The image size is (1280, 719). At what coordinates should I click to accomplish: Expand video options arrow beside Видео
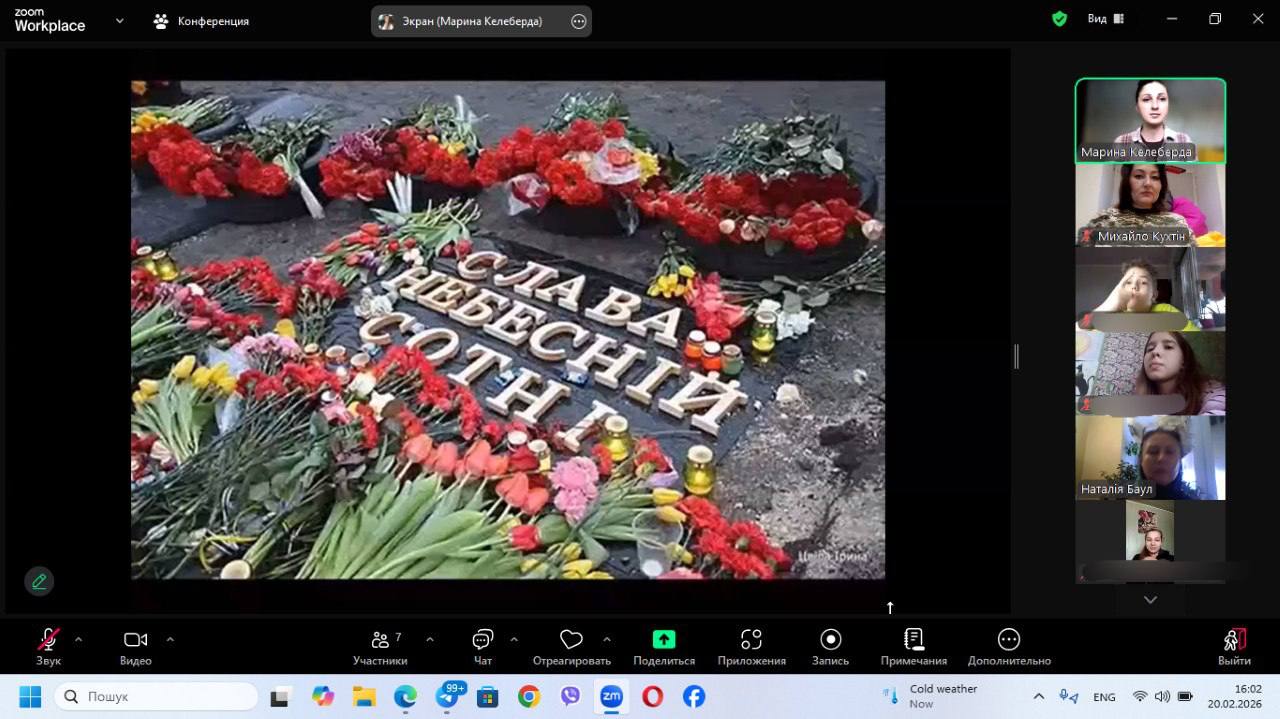click(x=170, y=639)
